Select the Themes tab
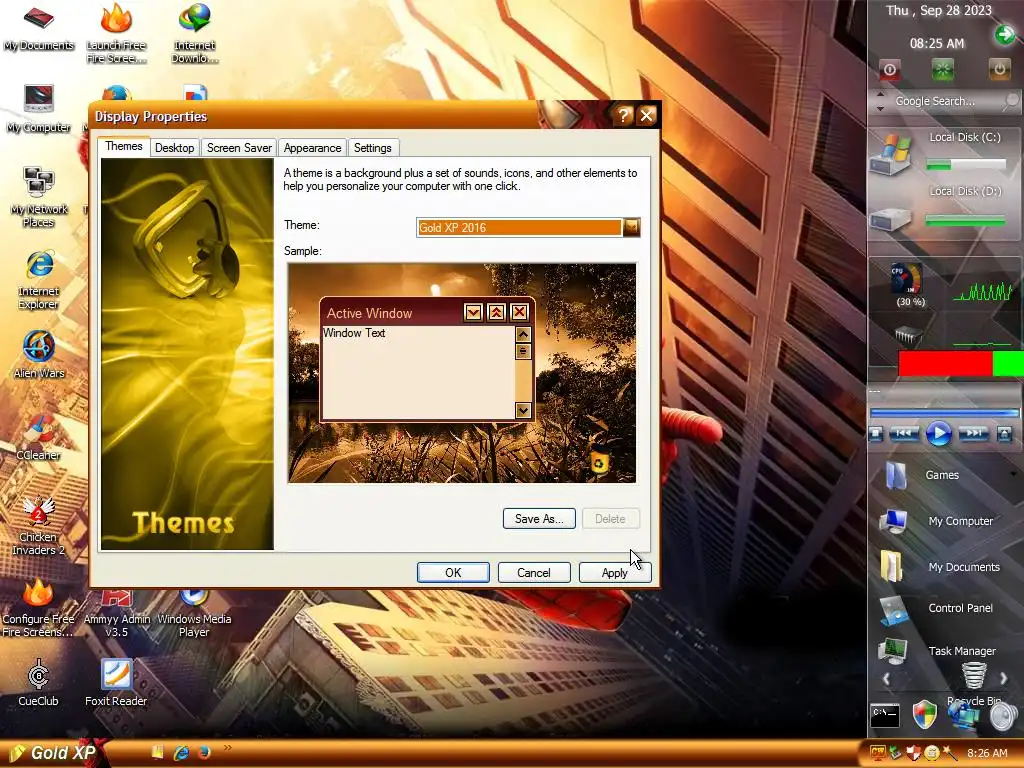The image size is (1024, 768). [x=123, y=146]
